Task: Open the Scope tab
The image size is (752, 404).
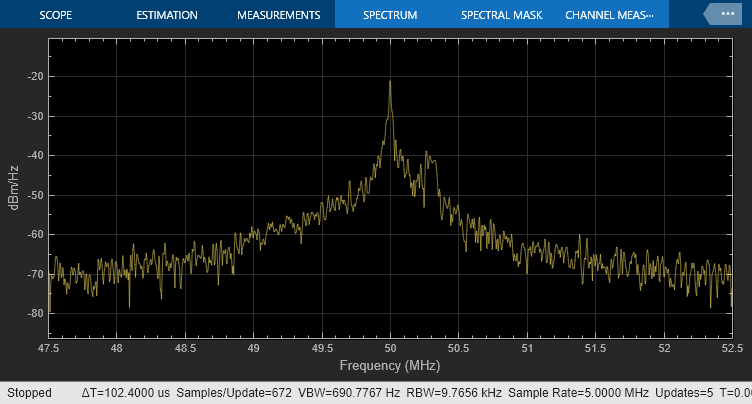Action: coord(56,15)
